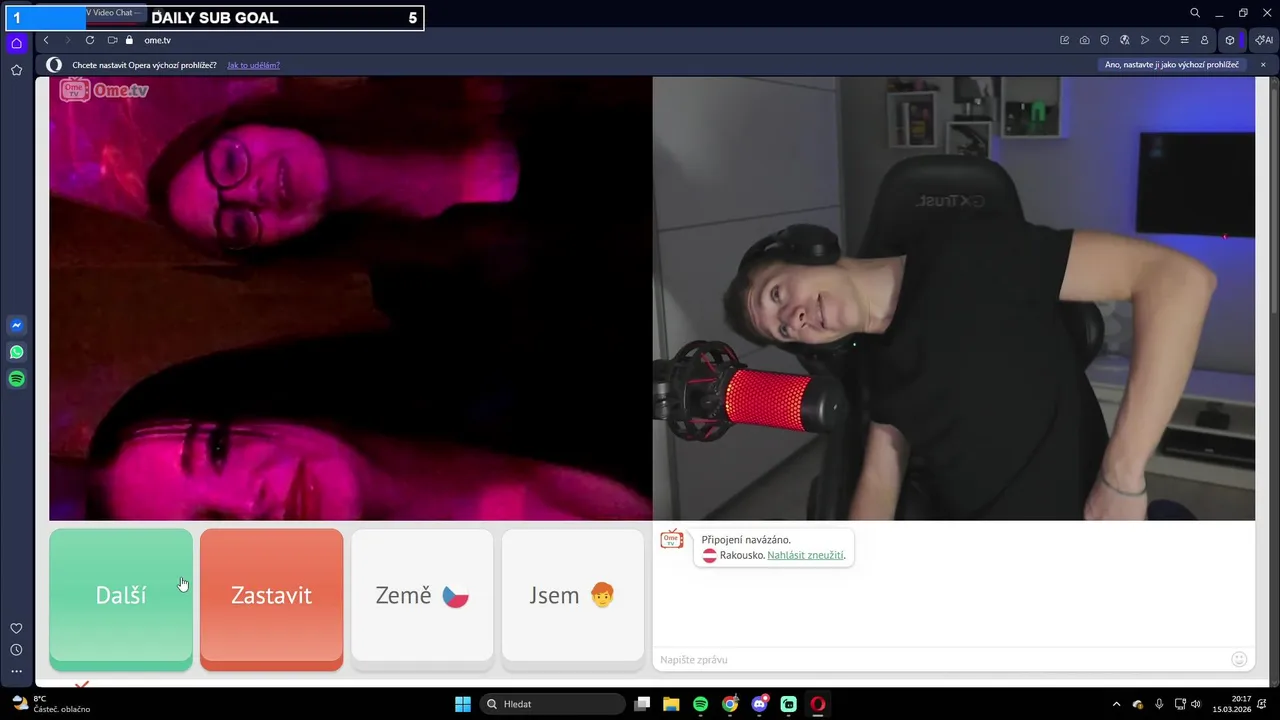Open Spotify from the taskbar
This screenshot has height=720, width=1280.
click(x=700, y=704)
